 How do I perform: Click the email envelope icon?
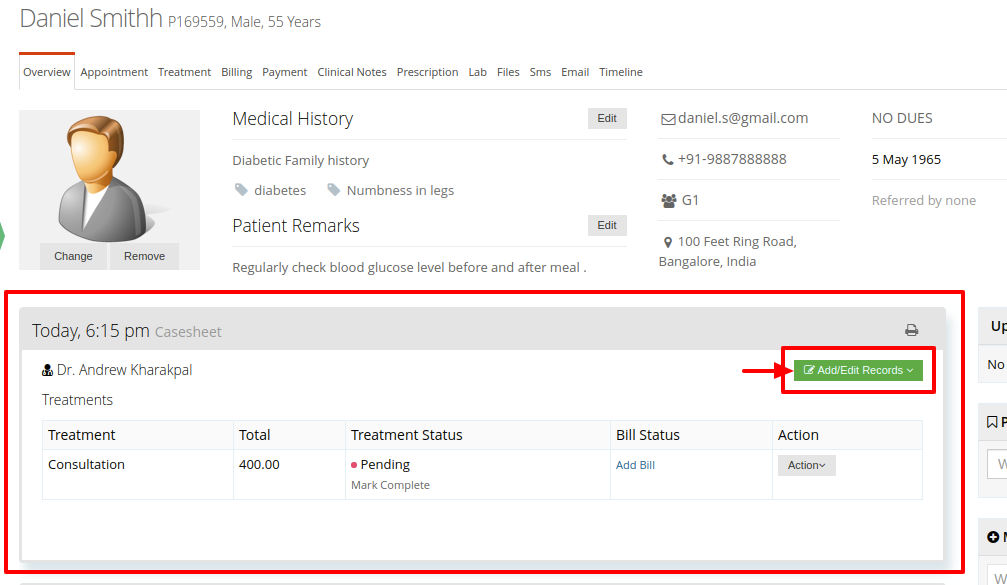668,119
